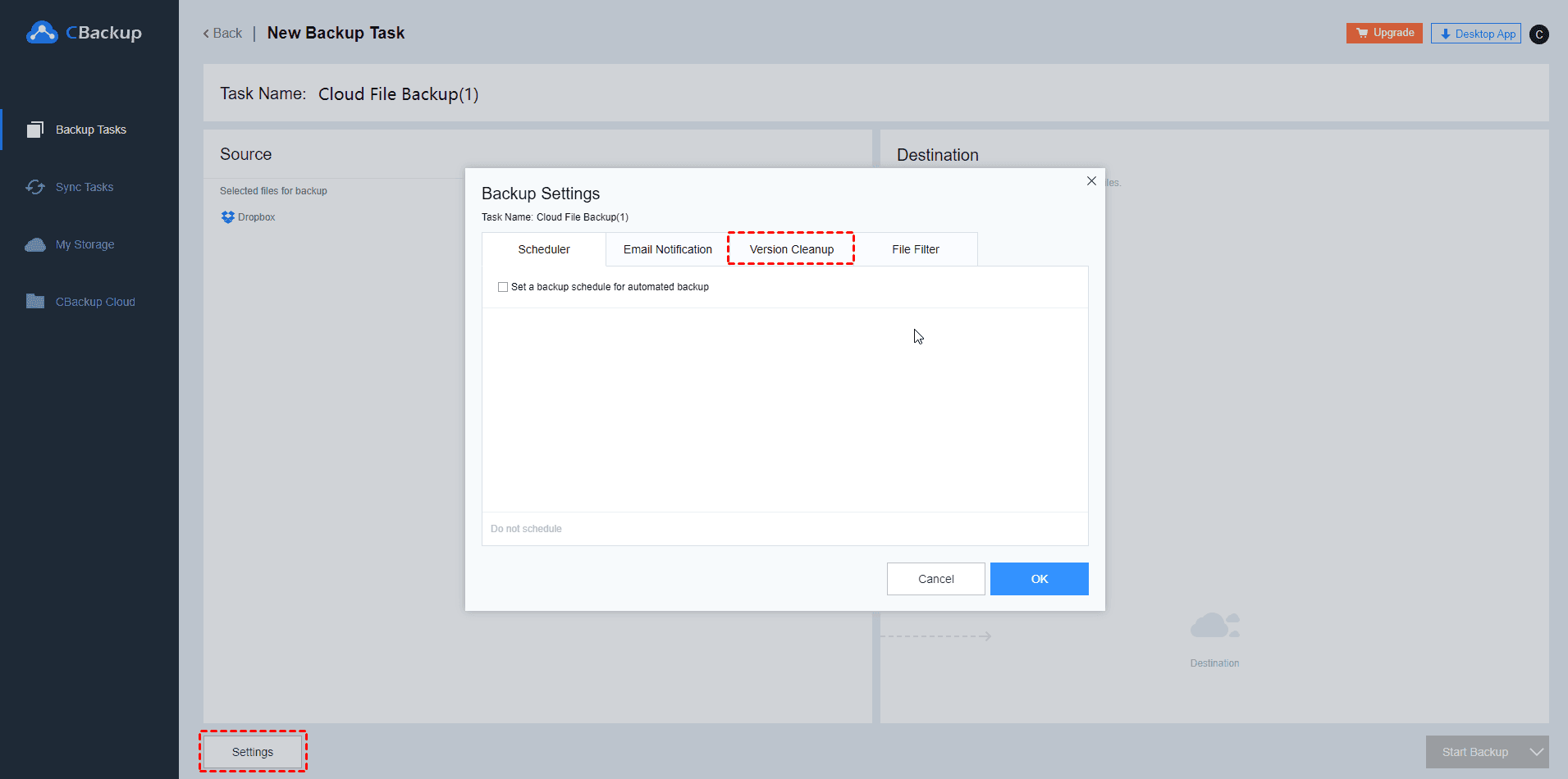Expand the Start Backup dropdown arrow
1568x779 pixels.
click(1536, 751)
